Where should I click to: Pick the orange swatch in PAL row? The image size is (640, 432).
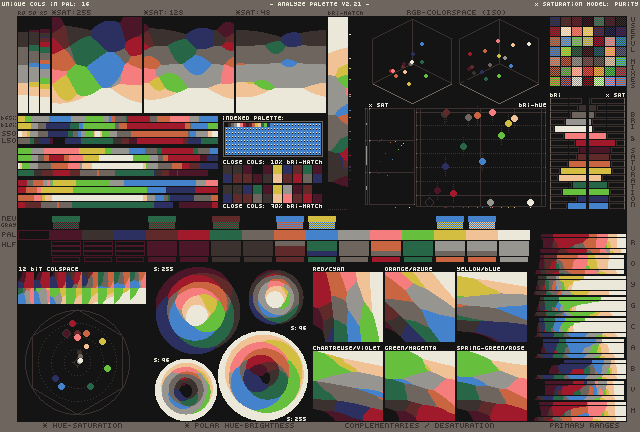coord(290,235)
